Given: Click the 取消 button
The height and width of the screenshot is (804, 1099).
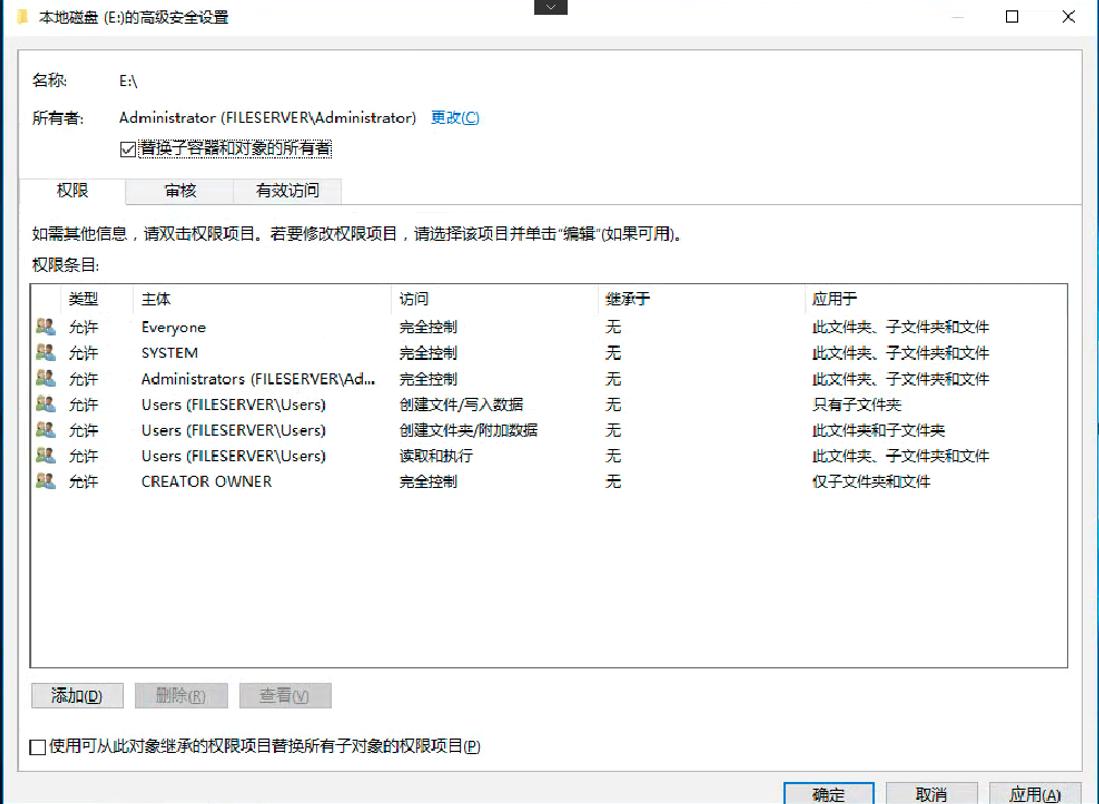Looking at the screenshot, I should pyautogui.click(x=932, y=793).
